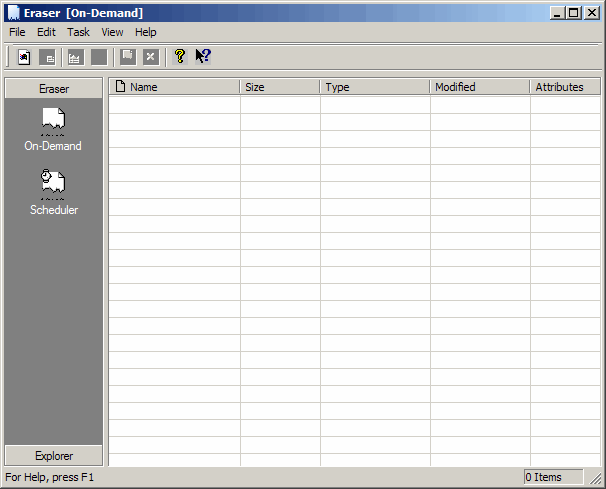Sort by the Name column header

[x=174, y=87]
